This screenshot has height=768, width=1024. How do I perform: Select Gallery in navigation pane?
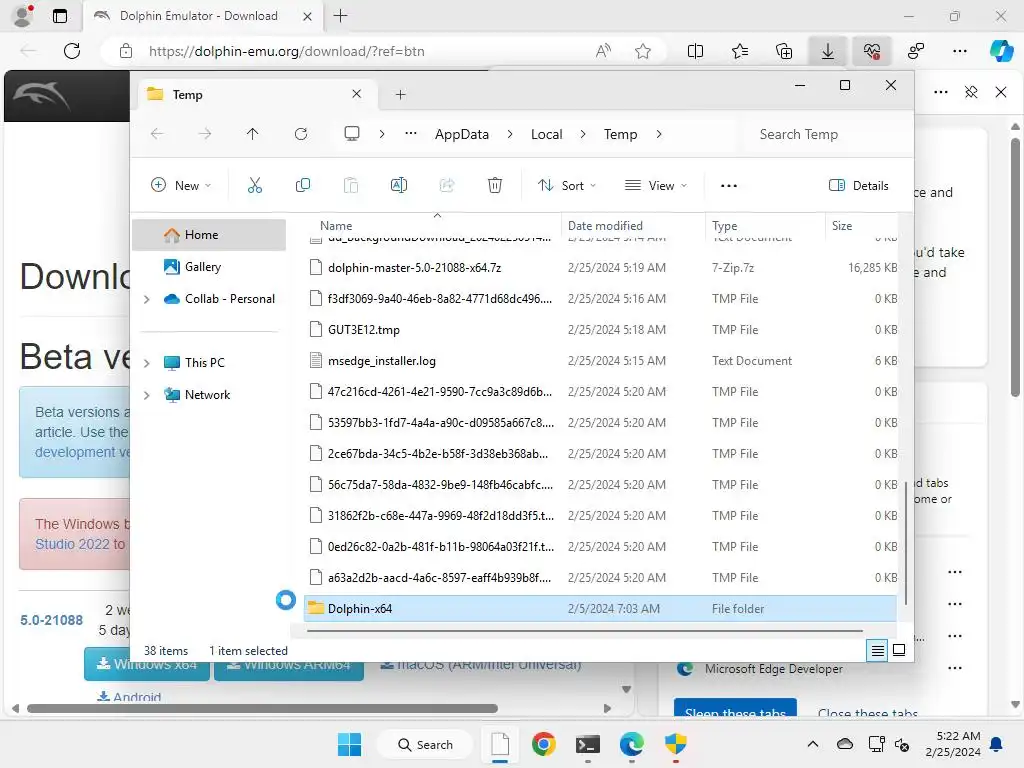pyautogui.click(x=209, y=266)
